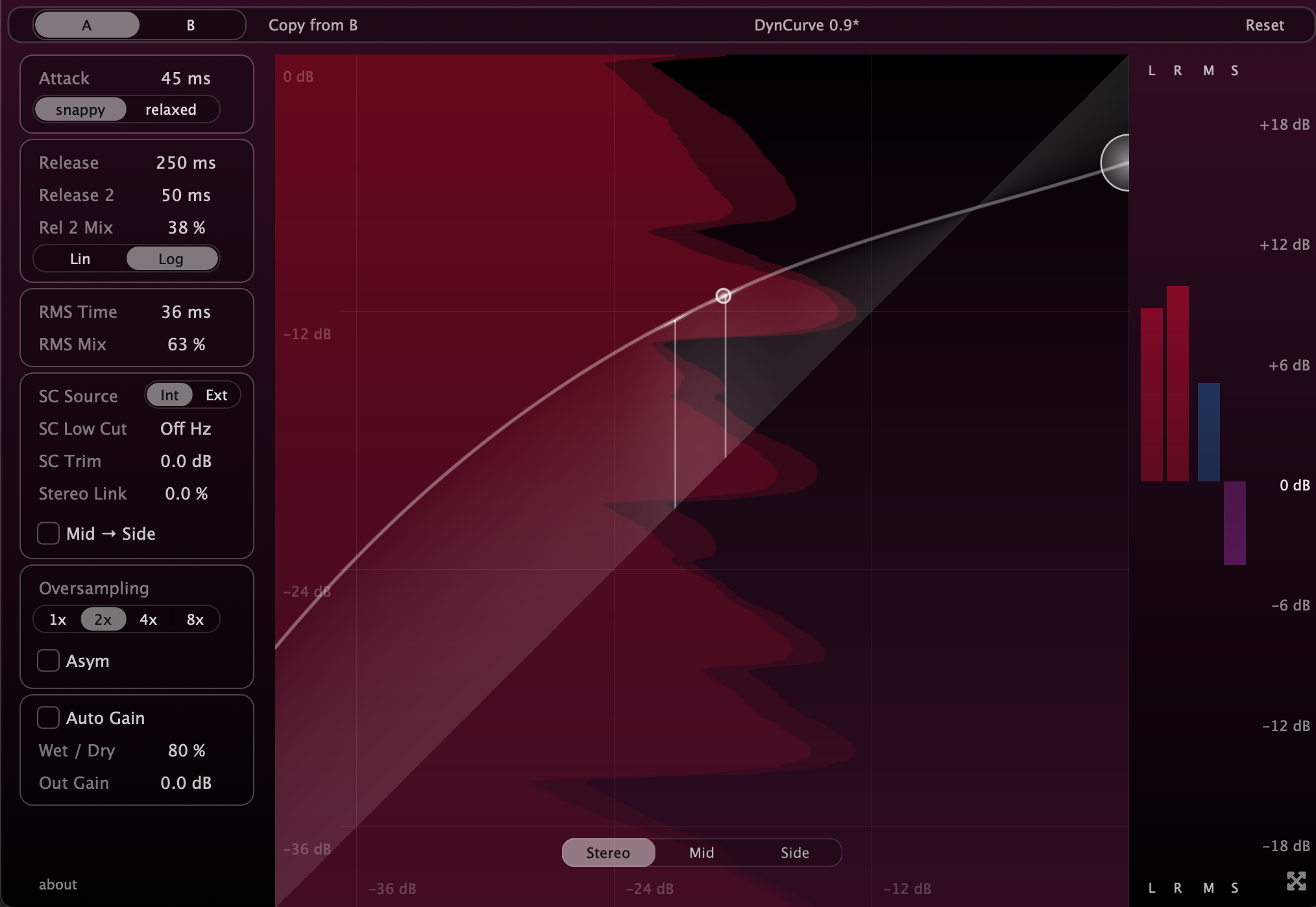Open the about link
This screenshot has height=907, width=1316.
coord(58,884)
